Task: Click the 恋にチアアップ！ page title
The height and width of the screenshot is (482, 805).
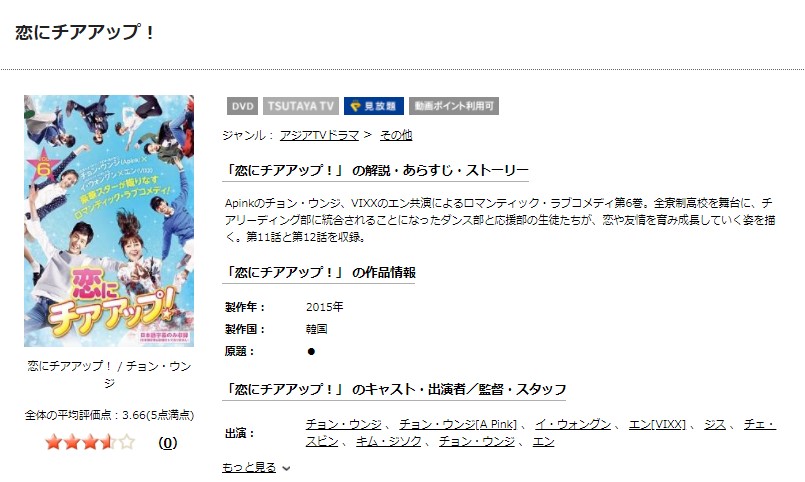Action: [x=85, y=32]
